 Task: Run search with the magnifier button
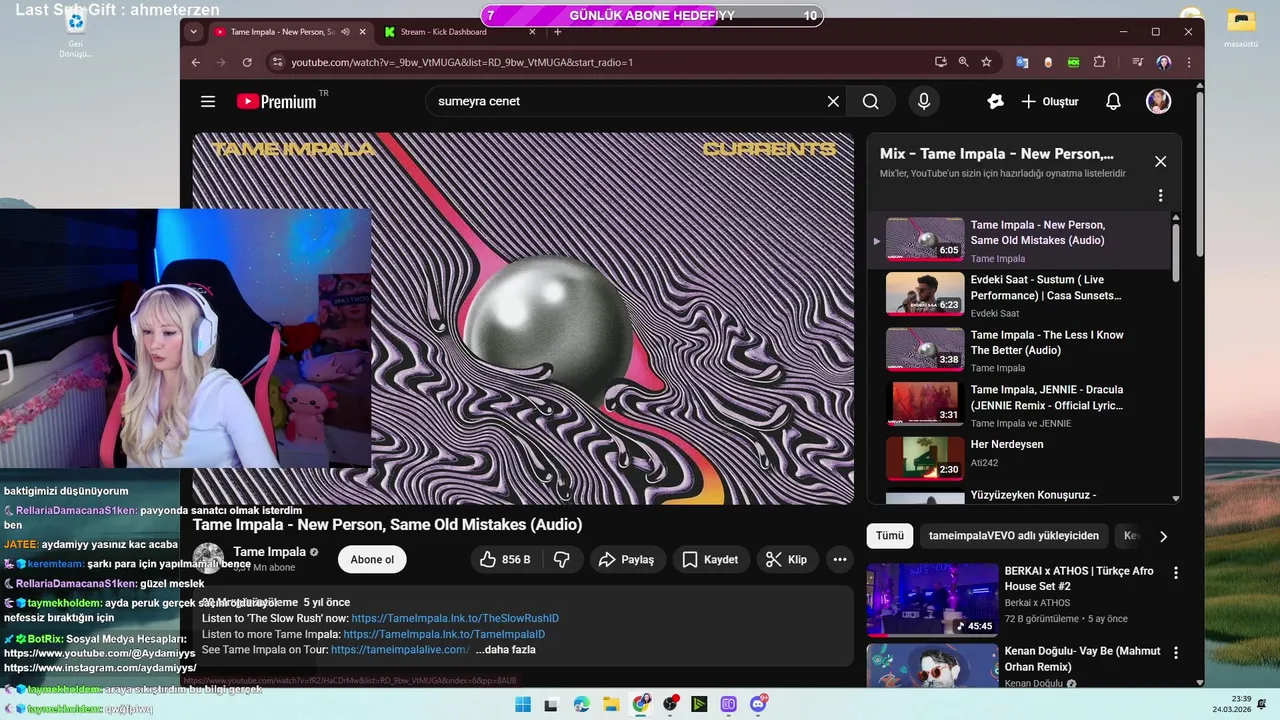pyautogui.click(x=871, y=101)
